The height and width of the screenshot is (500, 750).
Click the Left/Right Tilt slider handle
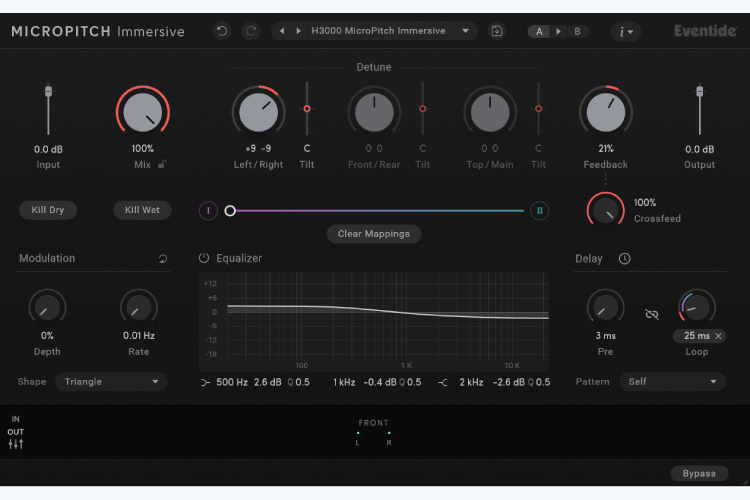(x=307, y=109)
